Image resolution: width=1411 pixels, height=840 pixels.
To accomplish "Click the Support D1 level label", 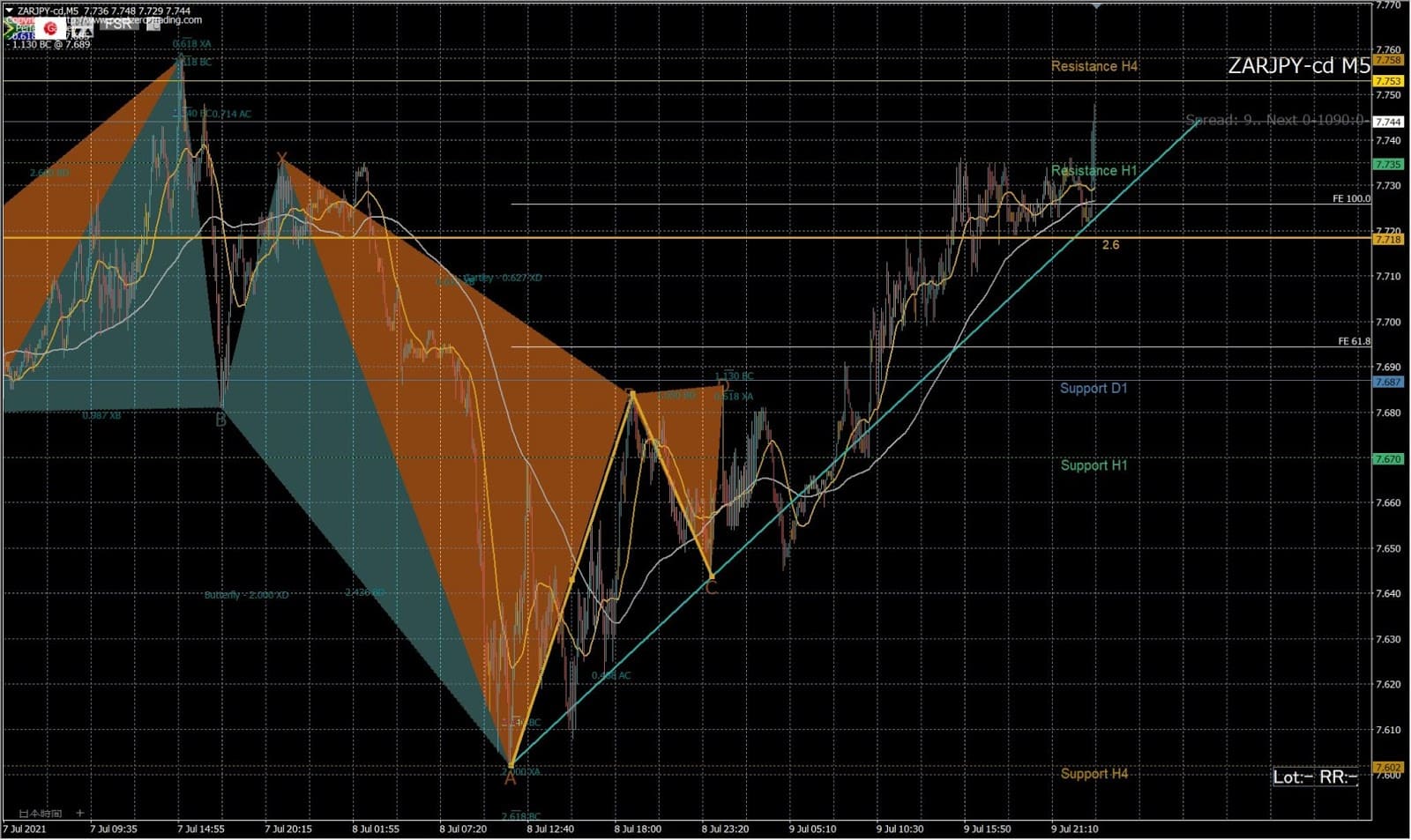I will 1094,389.
